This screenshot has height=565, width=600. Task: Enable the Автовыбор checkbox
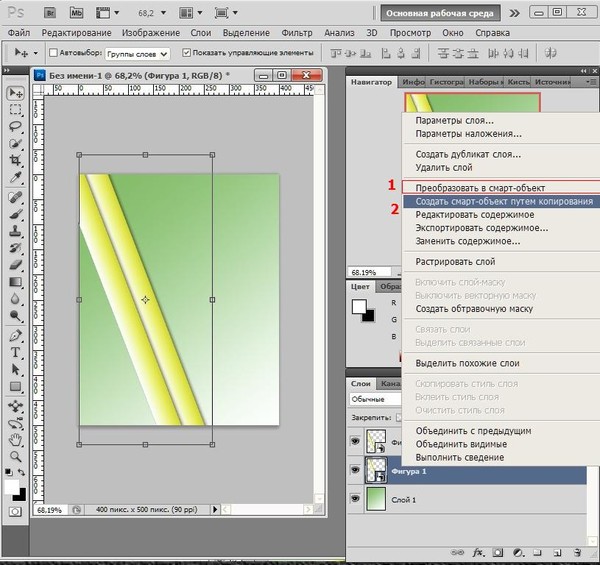(x=53, y=53)
